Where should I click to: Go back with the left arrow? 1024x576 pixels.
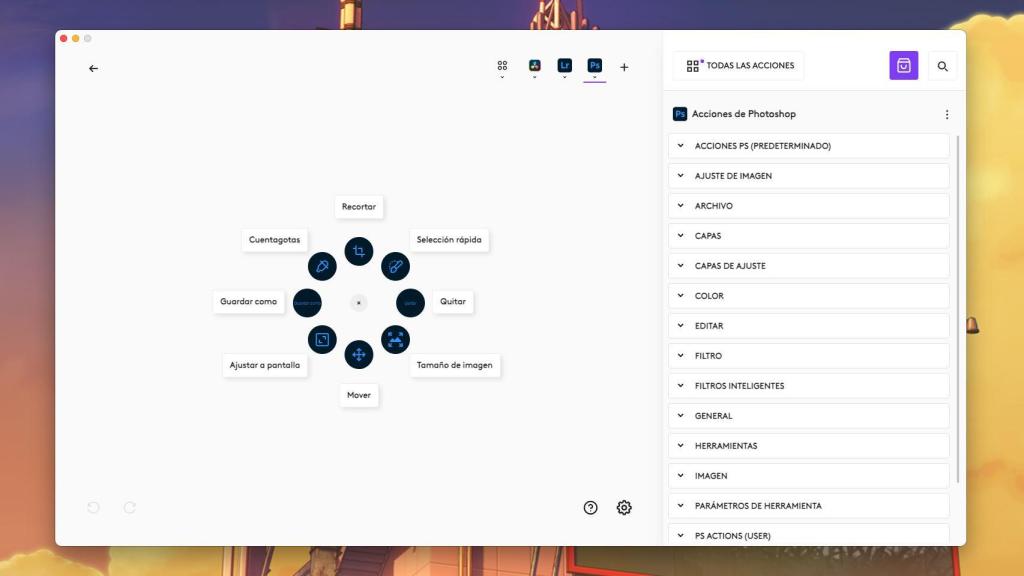click(93, 68)
